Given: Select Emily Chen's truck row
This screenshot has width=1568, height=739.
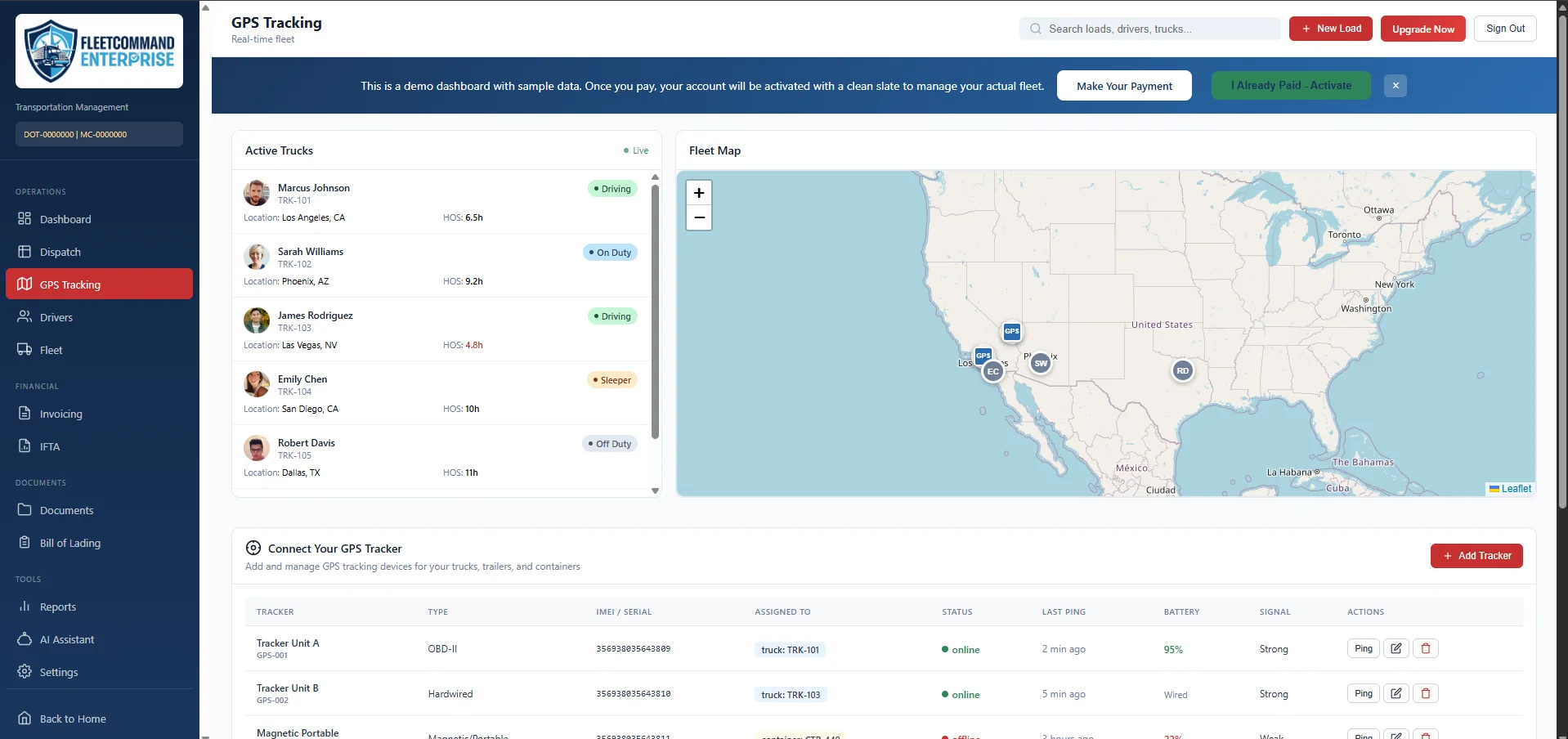Looking at the screenshot, I should 442,393.
